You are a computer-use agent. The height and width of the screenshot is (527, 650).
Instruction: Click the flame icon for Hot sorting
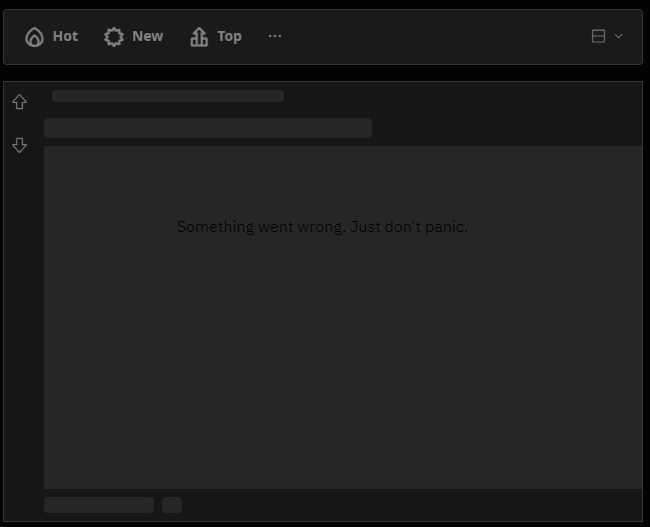coord(34,37)
